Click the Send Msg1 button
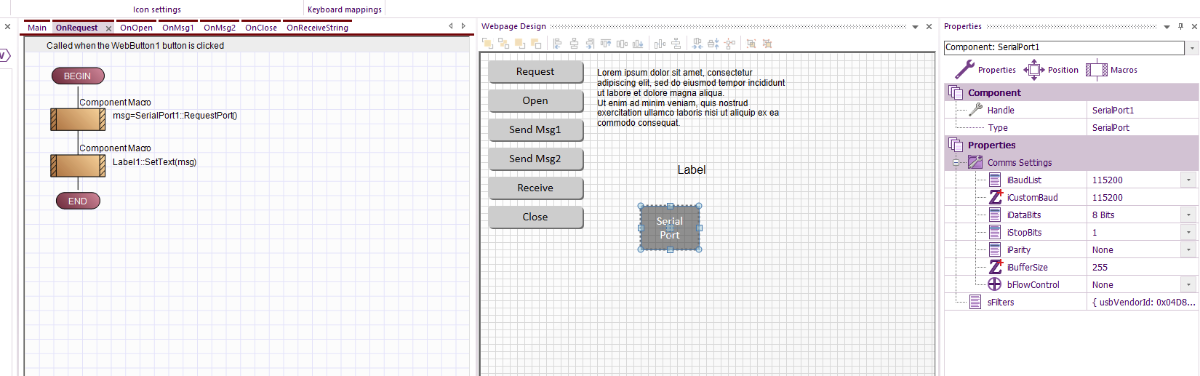 [535, 130]
